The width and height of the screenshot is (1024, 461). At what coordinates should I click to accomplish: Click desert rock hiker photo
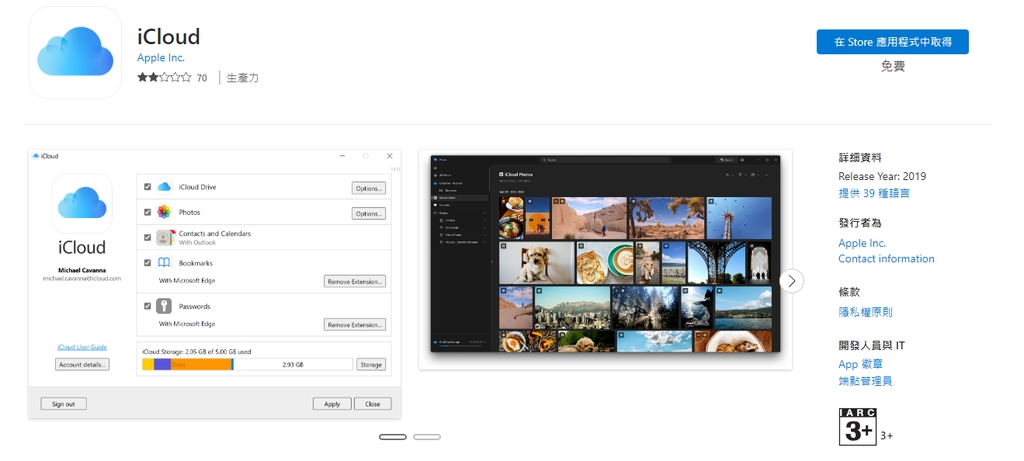coord(589,218)
